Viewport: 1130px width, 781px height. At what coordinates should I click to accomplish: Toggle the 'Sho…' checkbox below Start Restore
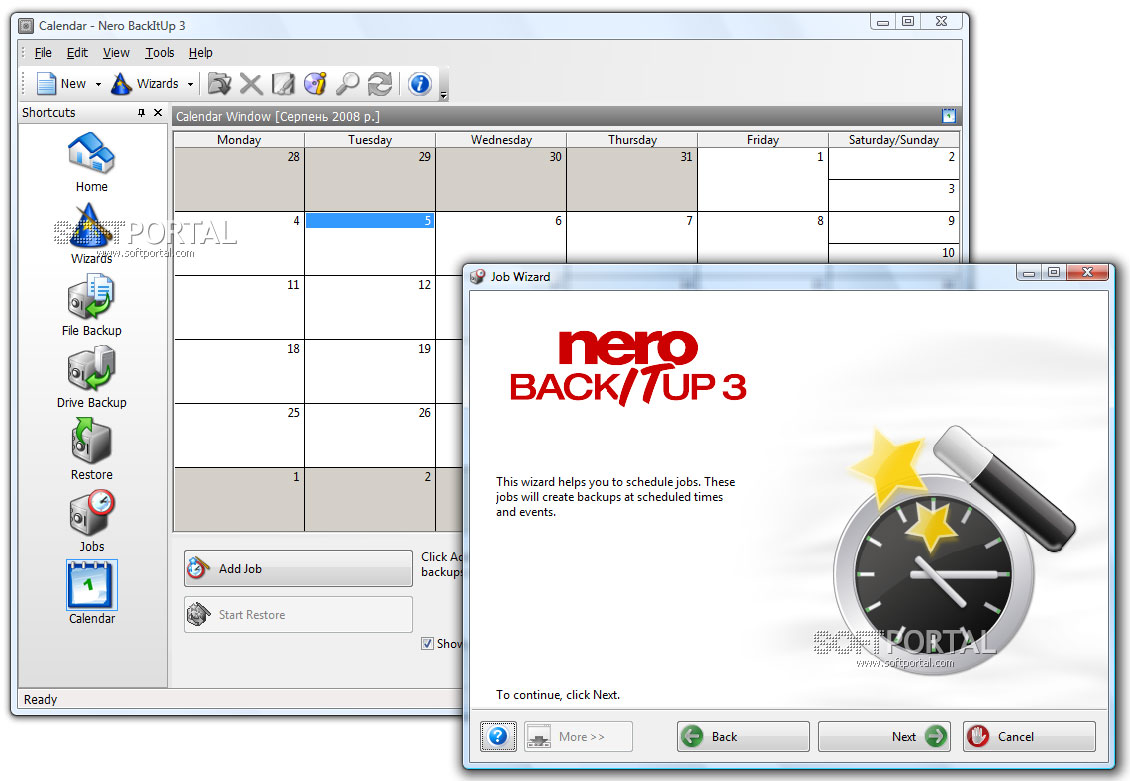(x=427, y=643)
